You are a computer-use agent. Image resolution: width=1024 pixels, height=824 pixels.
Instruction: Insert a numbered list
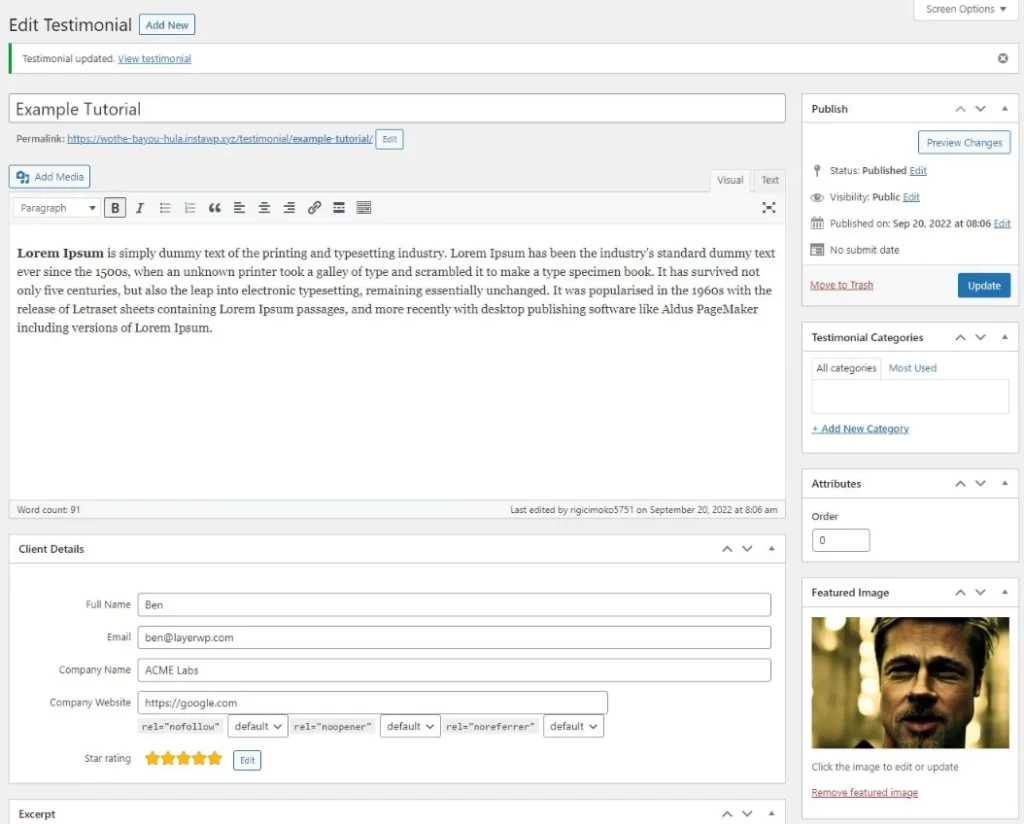pyautogui.click(x=189, y=207)
